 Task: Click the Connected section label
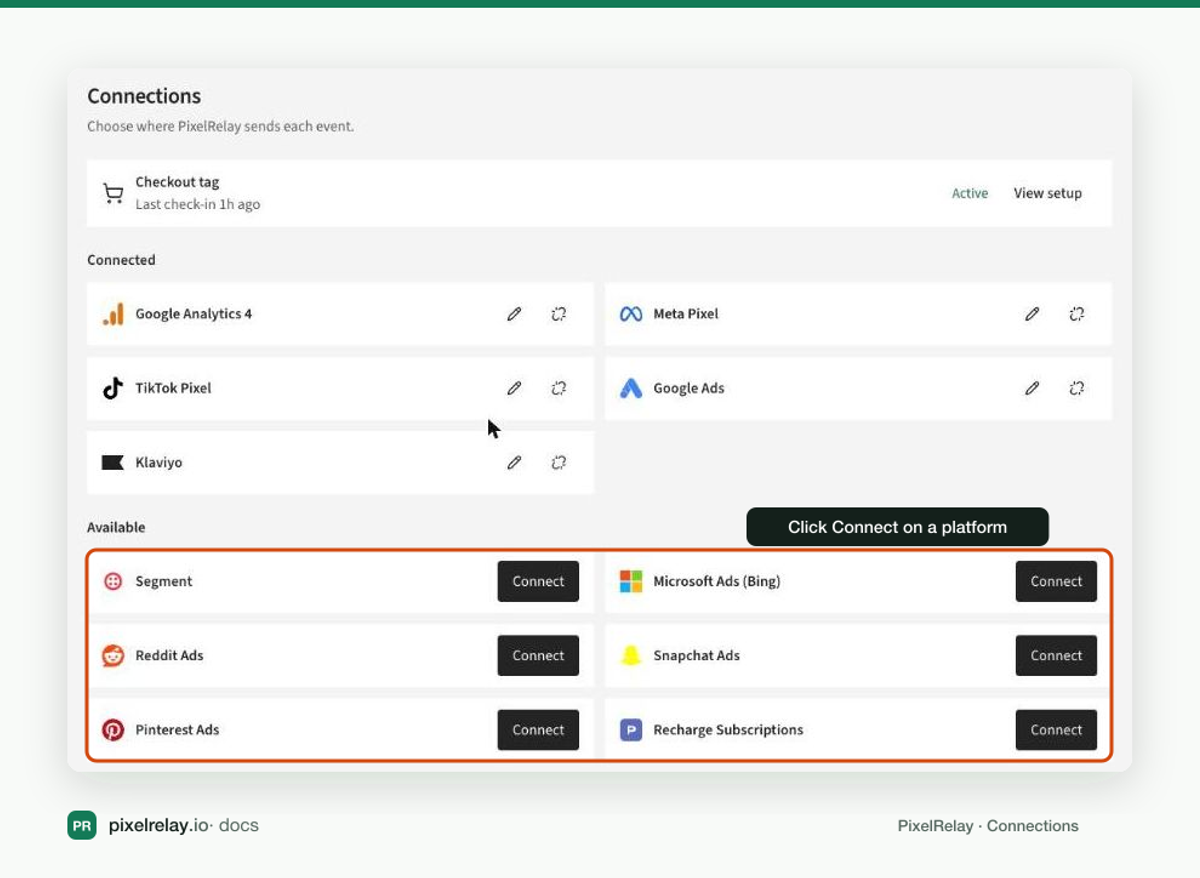121,260
